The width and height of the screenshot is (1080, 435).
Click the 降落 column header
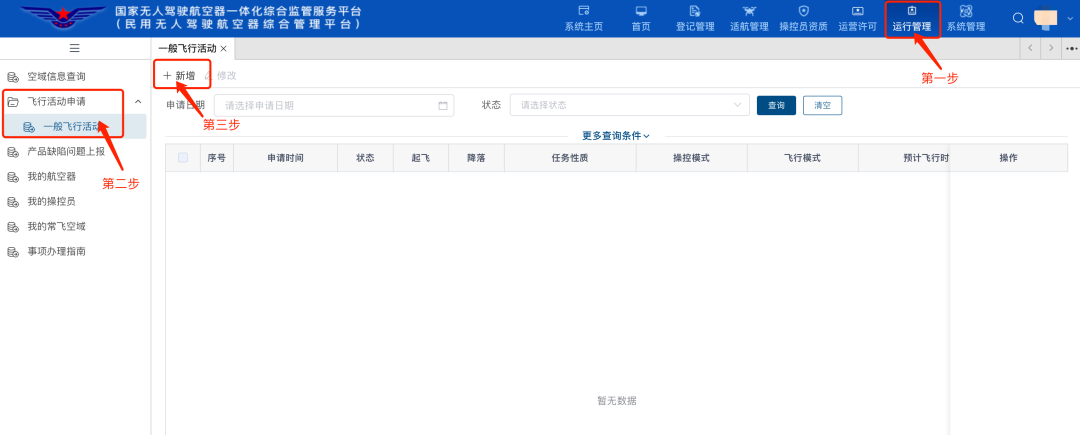[476, 158]
